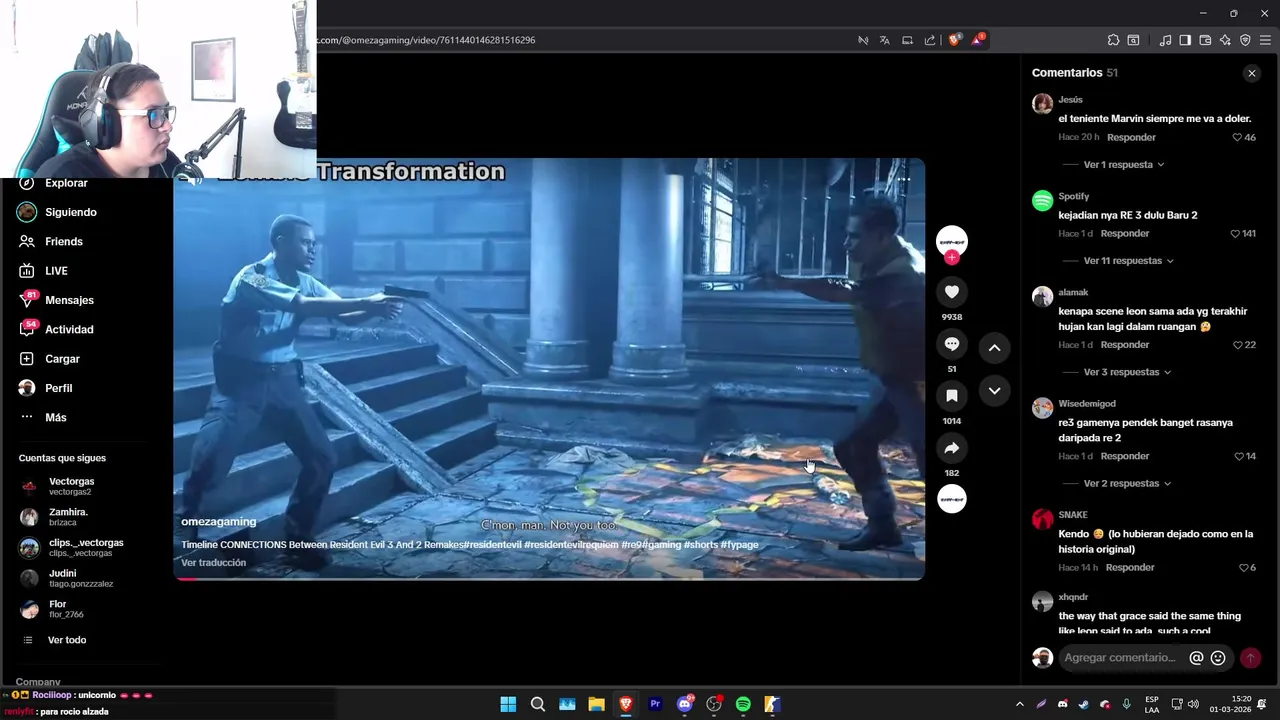Expand Ver 11 respuestas under Spotify
This screenshot has width=1280, height=720.
(x=1128, y=261)
